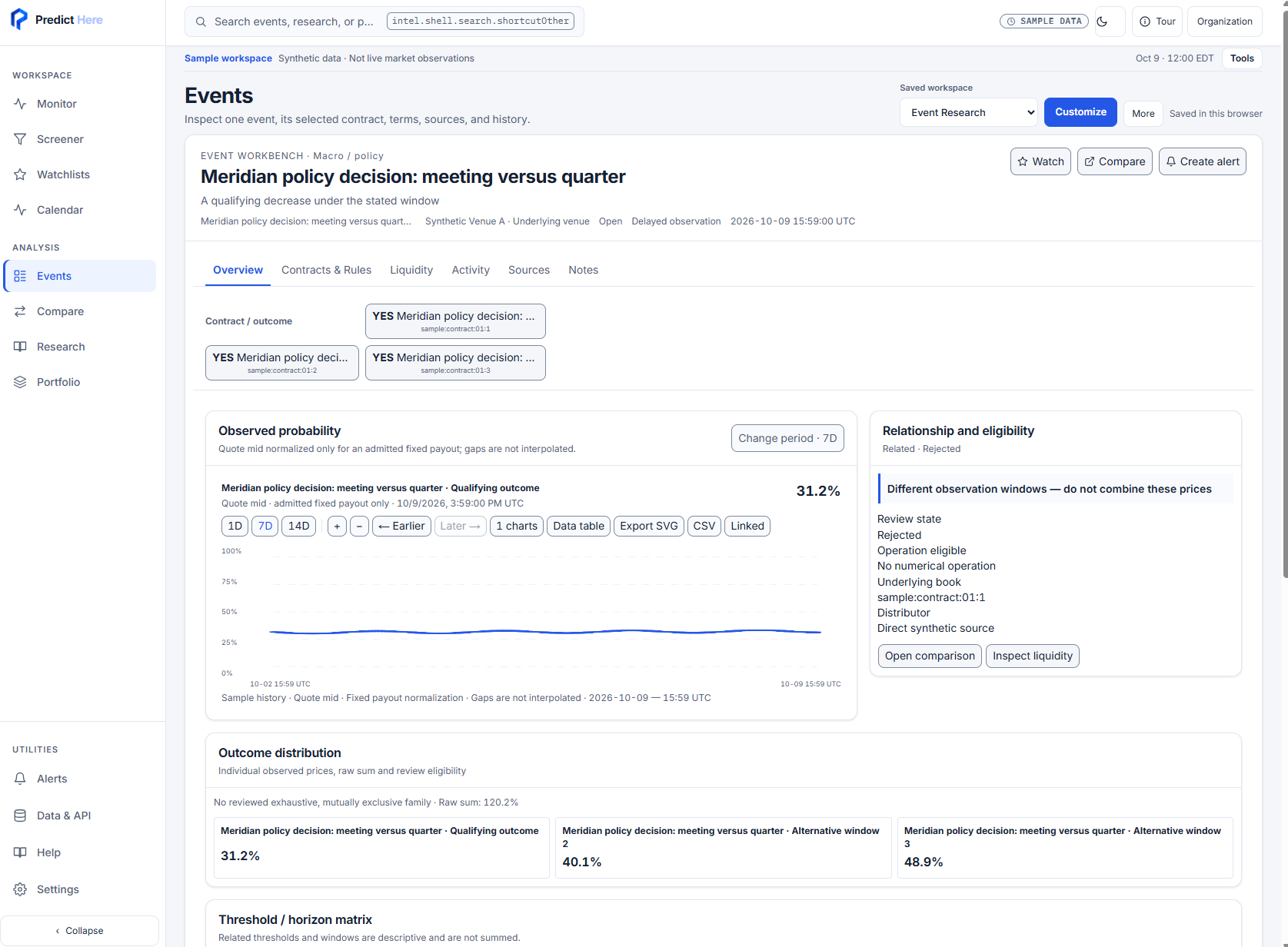
Task: Open the More options button
Action: coord(1143,114)
